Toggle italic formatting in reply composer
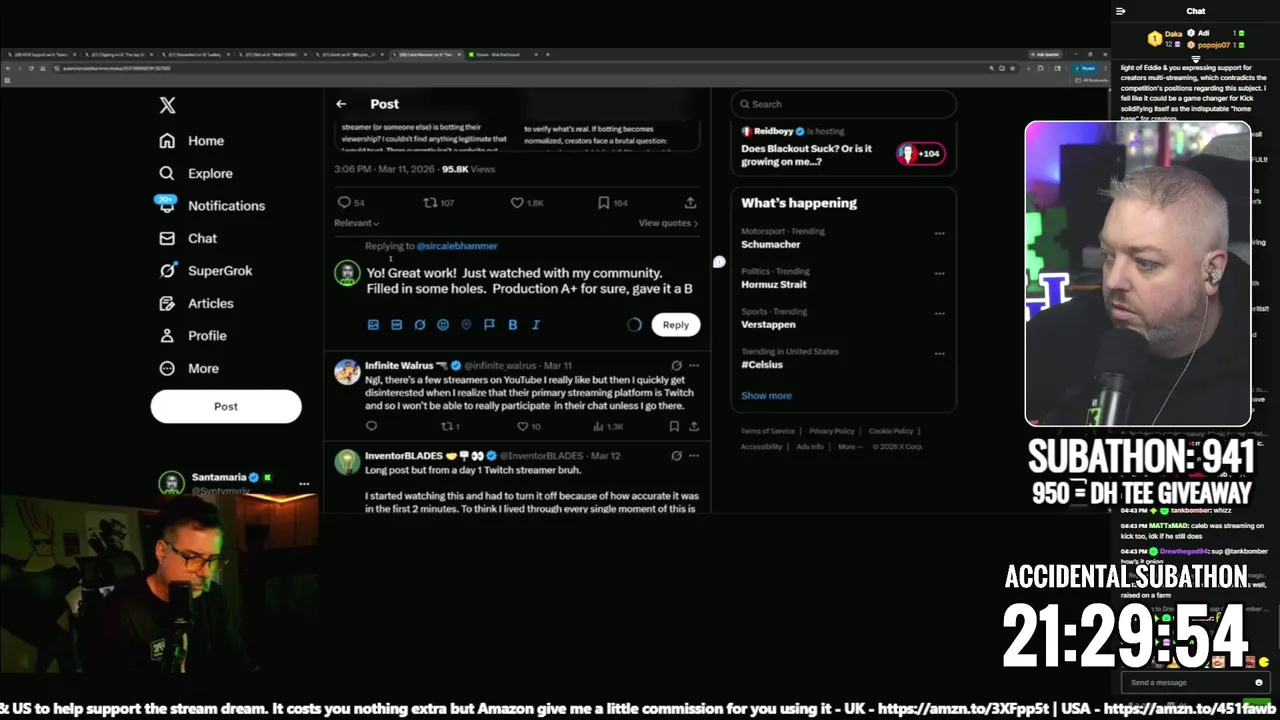 [x=536, y=325]
